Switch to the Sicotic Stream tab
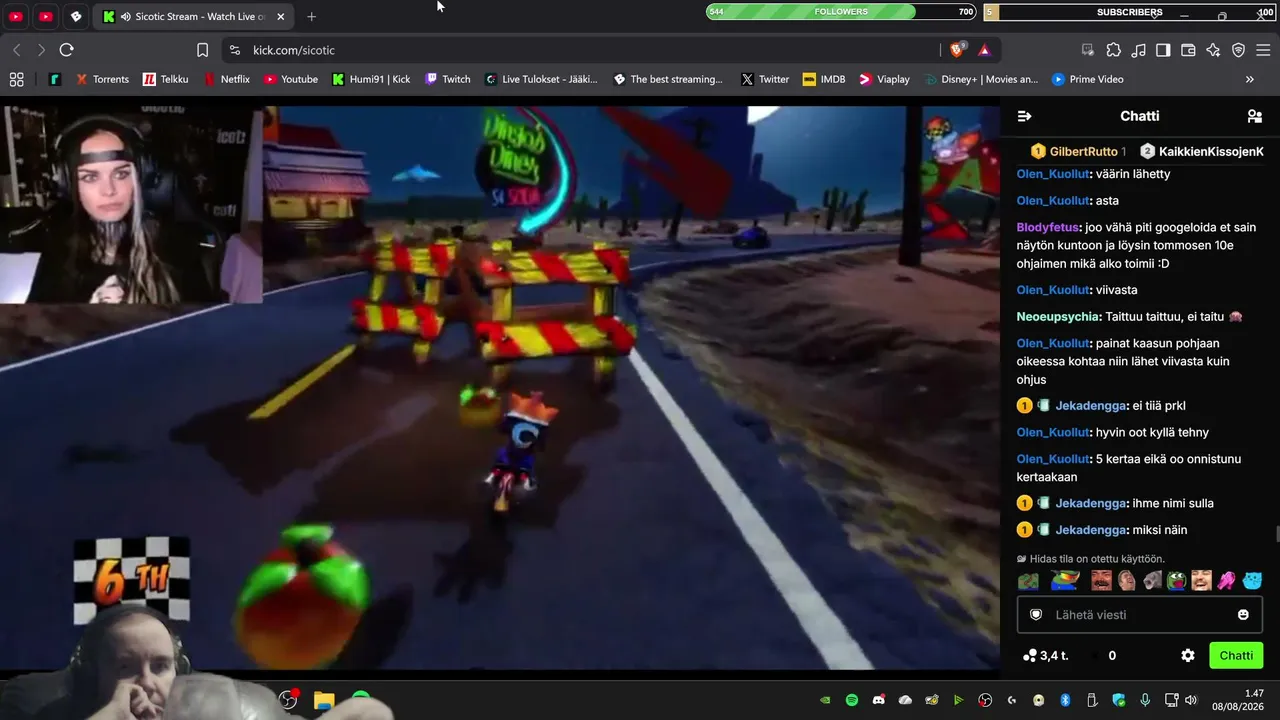The image size is (1280, 720). click(193, 17)
